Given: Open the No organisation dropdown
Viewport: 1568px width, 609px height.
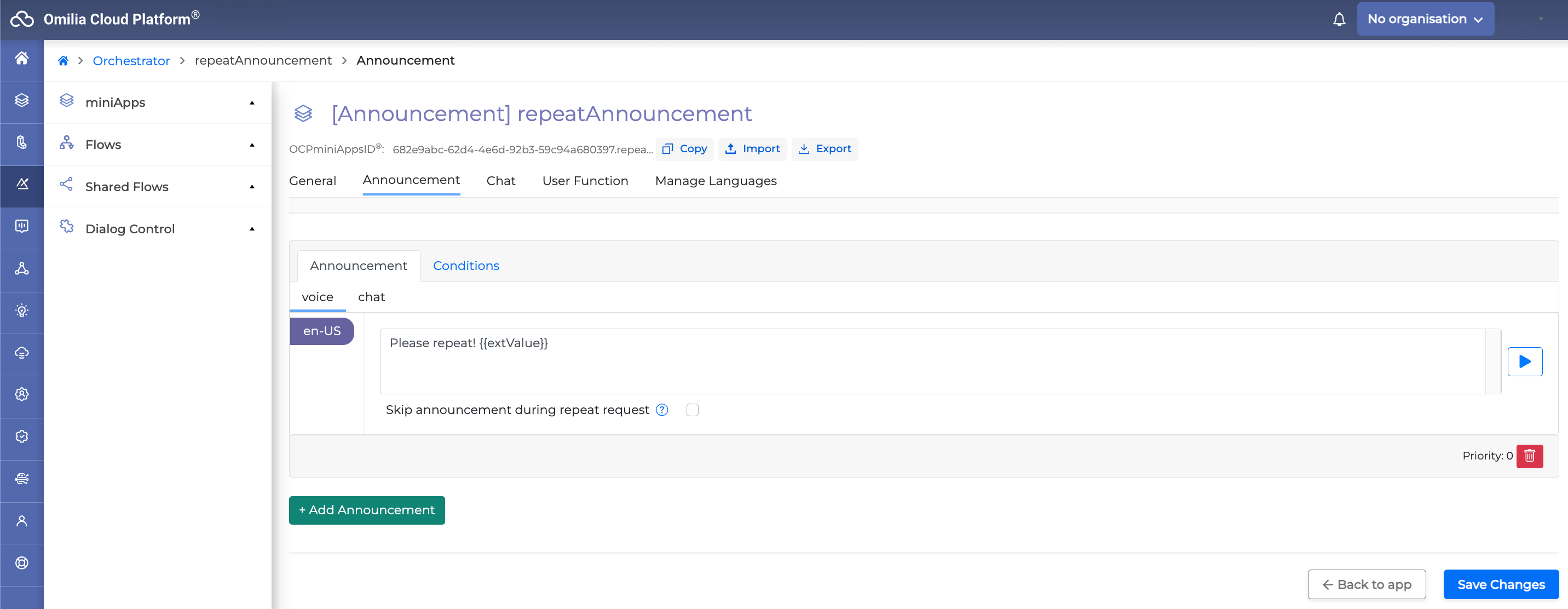Looking at the screenshot, I should pos(1425,20).
